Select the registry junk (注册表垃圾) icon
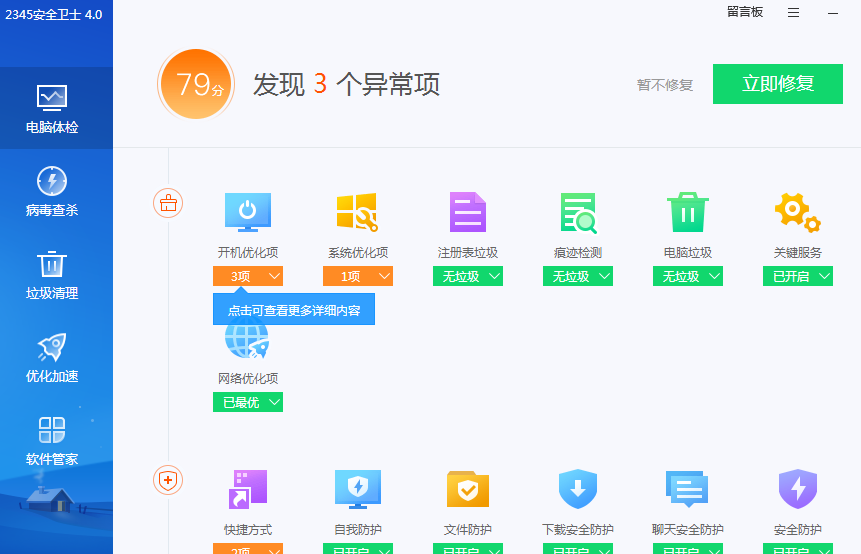This screenshot has width=861, height=554. pos(467,212)
